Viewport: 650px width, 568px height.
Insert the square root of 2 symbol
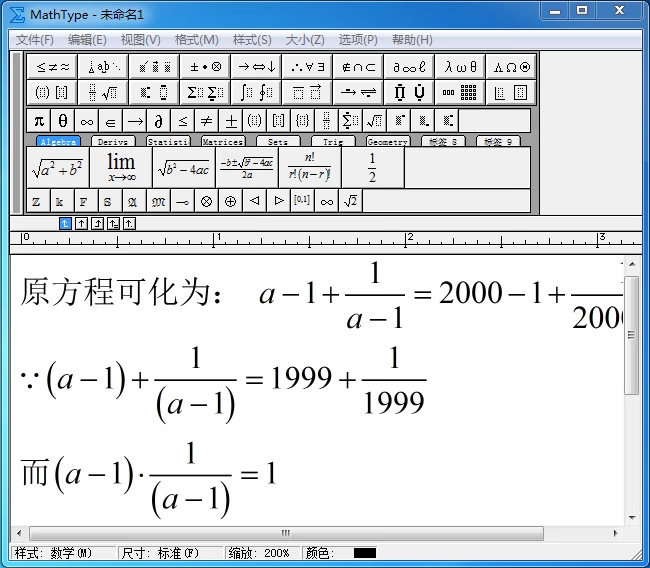350,201
